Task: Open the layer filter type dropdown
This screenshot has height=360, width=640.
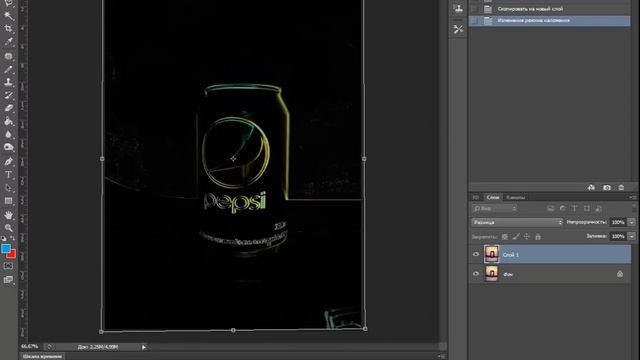Action: [495, 209]
